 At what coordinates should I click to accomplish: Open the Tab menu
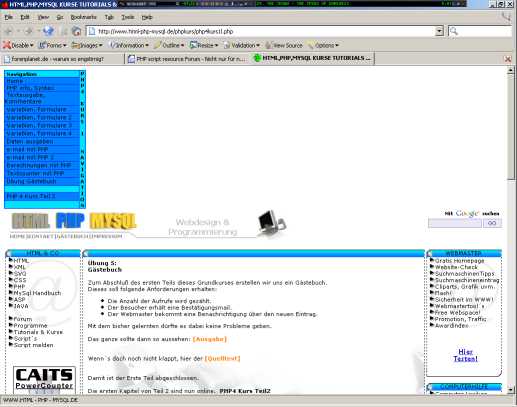pyautogui.click(x=109, y=17)
